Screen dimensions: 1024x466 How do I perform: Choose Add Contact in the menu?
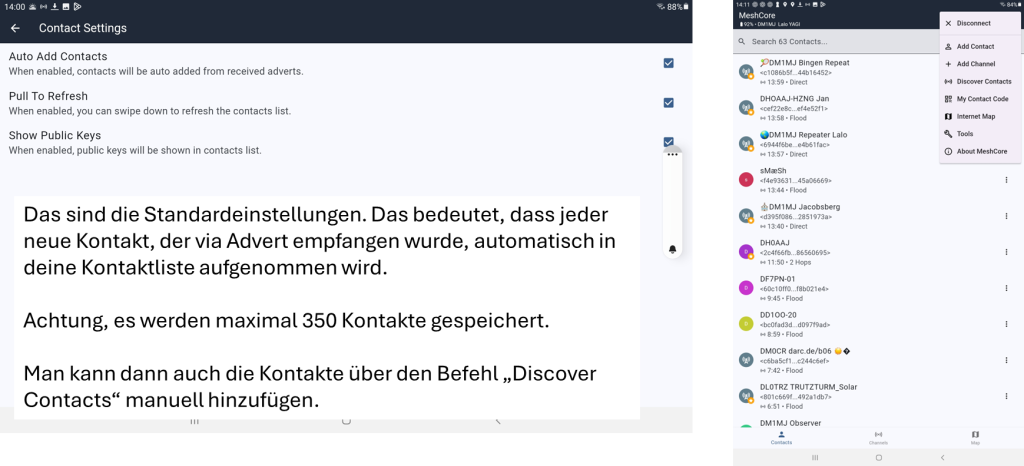[974, 47]
